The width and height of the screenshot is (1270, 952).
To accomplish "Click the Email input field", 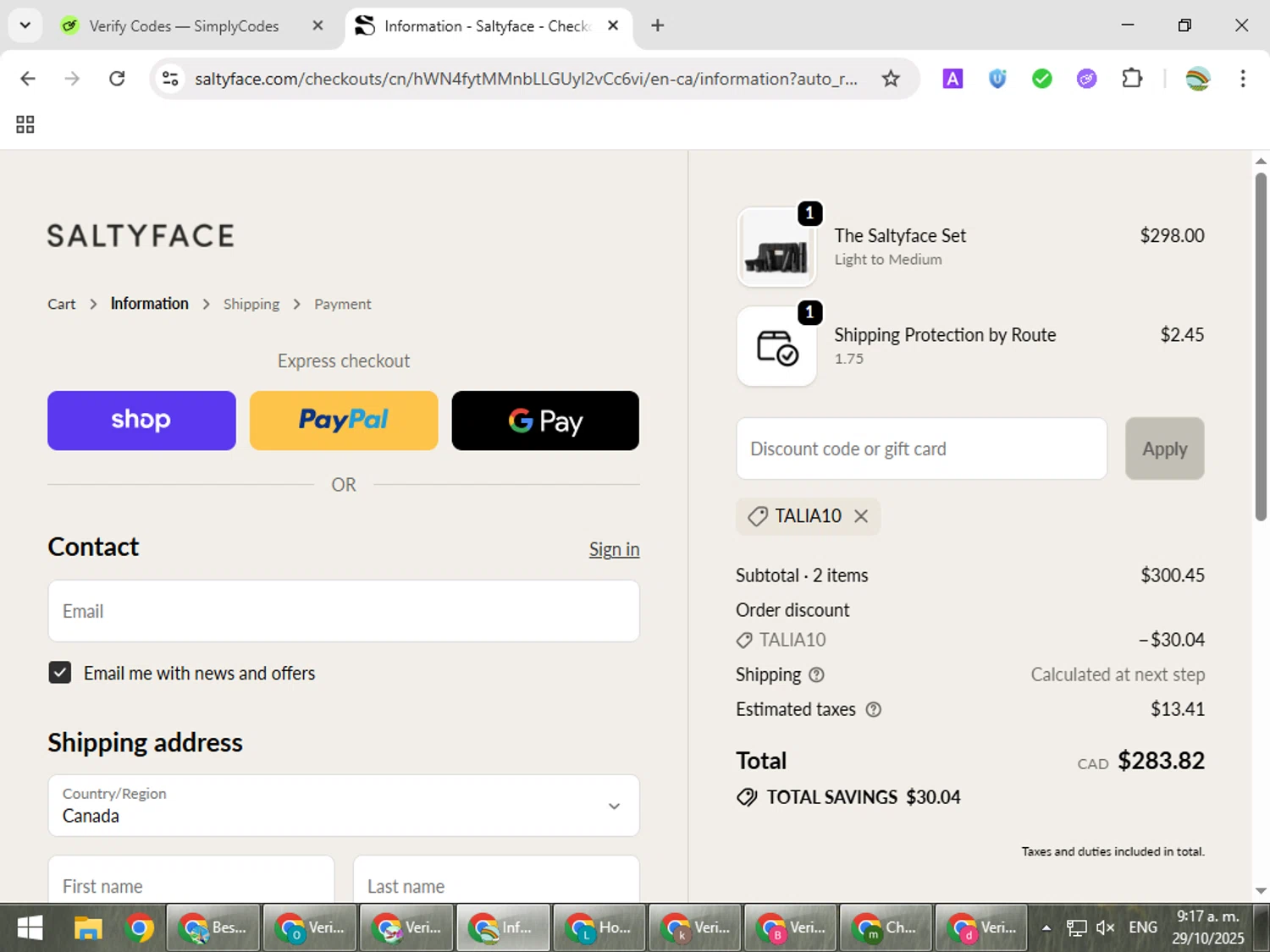I will coord(344,611).
